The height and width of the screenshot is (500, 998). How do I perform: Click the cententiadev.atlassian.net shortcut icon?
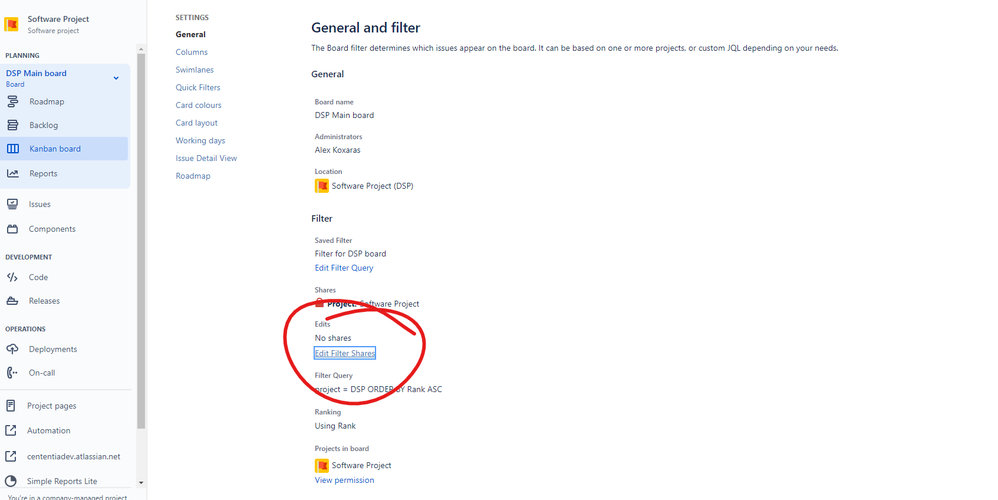click(11, 456)
